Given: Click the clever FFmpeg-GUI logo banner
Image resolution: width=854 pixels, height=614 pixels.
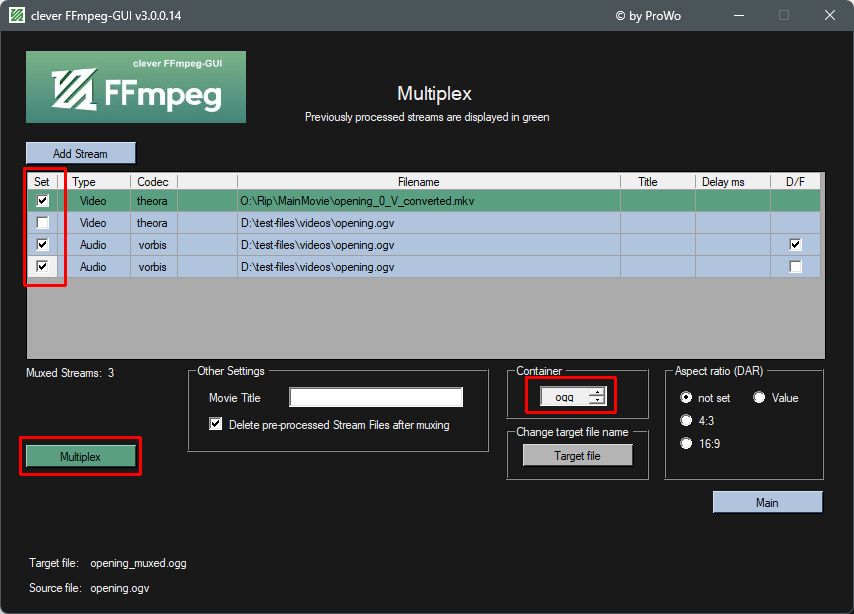Looking at the screenshot, I should pos(136,87).
